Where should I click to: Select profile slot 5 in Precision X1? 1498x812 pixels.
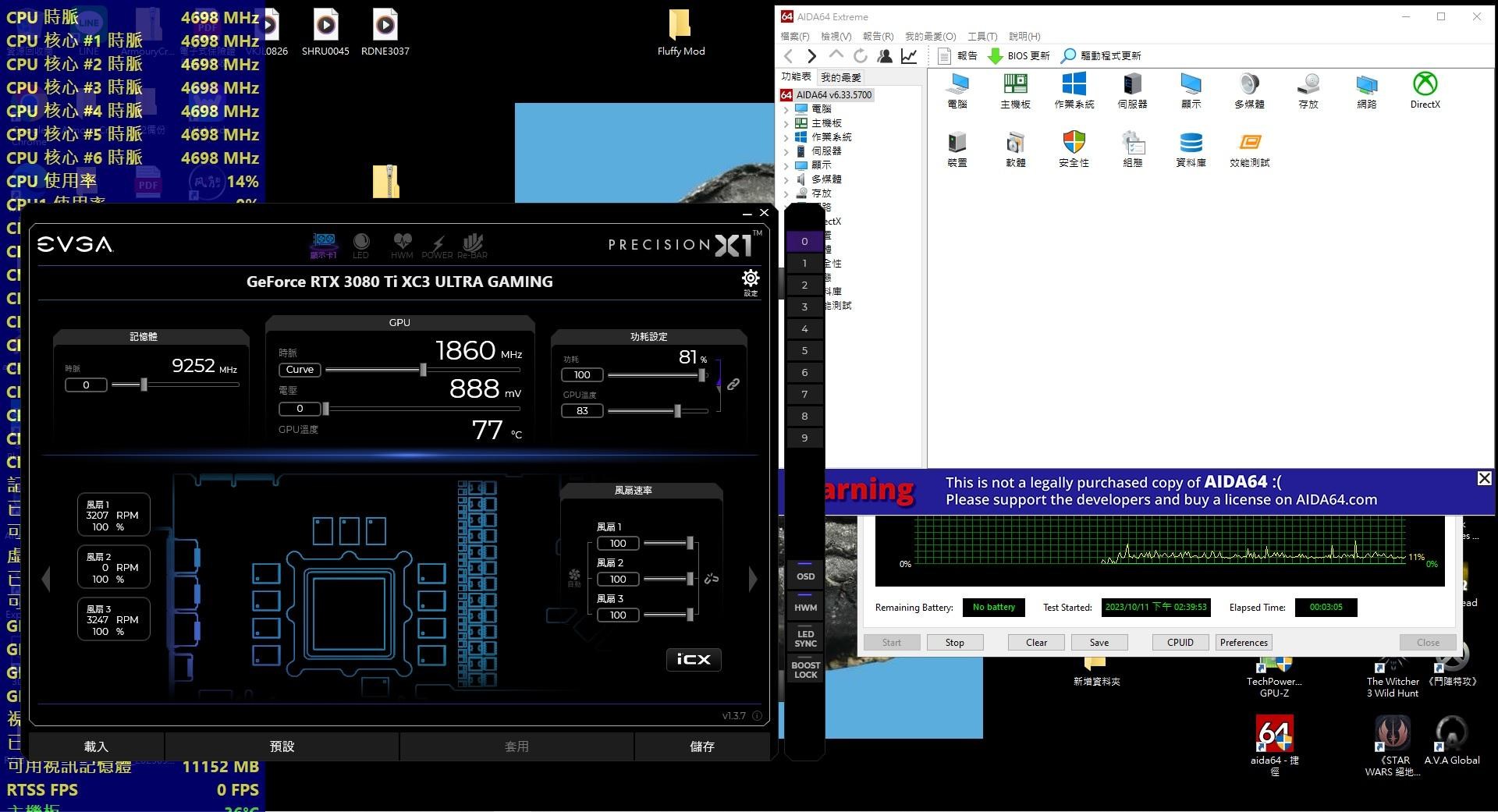click(x=804, y=351)
